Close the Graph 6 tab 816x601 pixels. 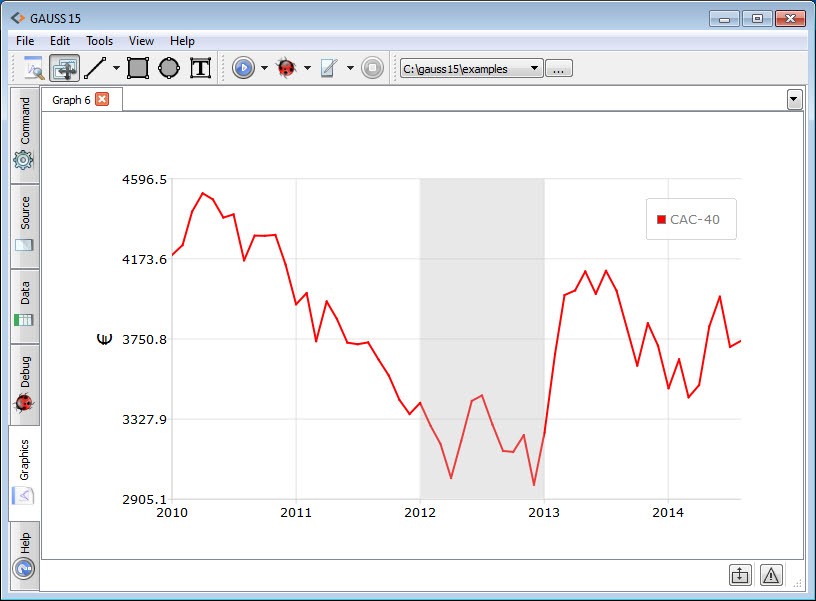(x=102, y=99)
